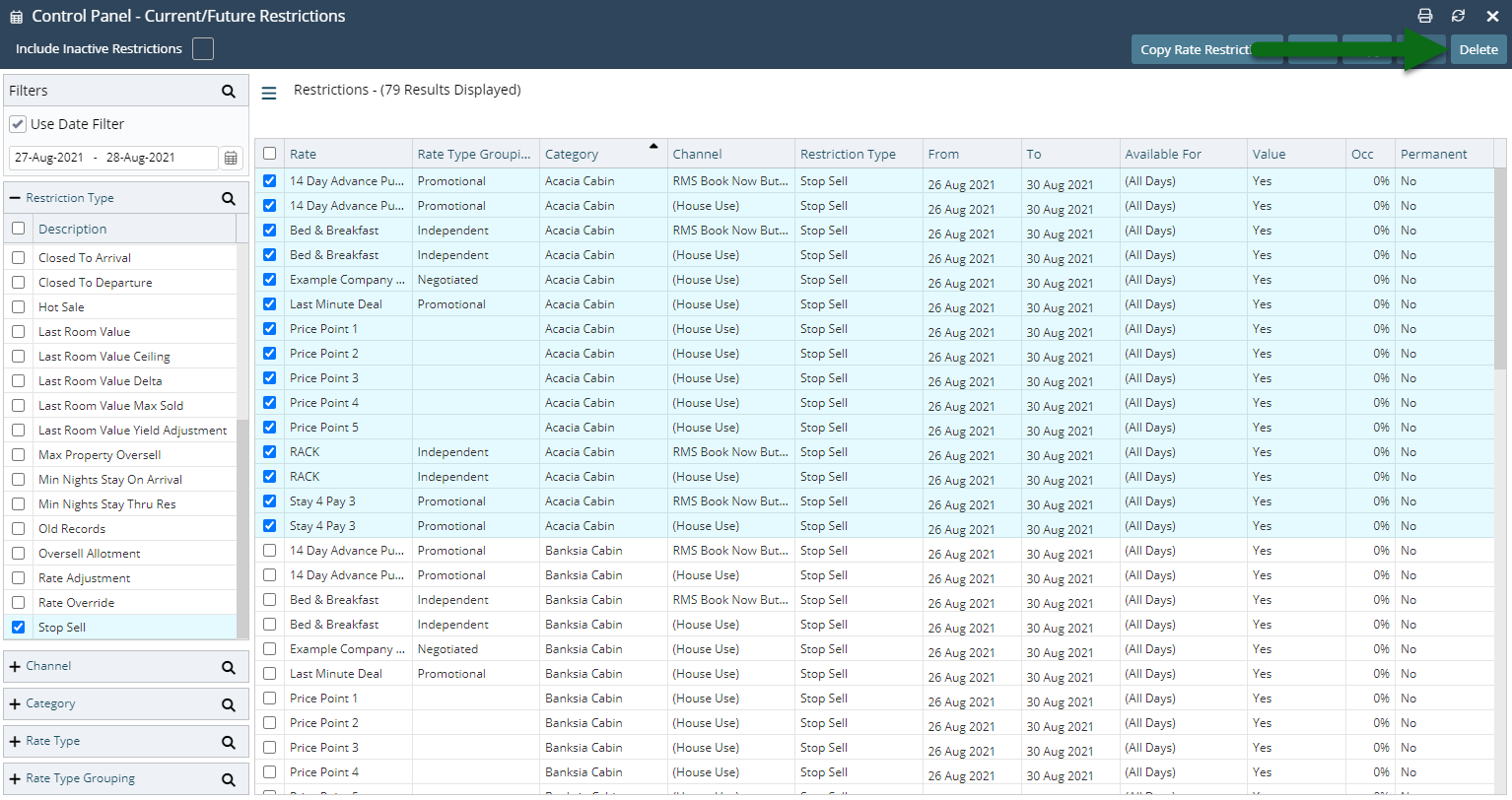Check the Min Nights Stay On Arrival filter
This screenshot has height=800, width=1512.
[18, 479]
